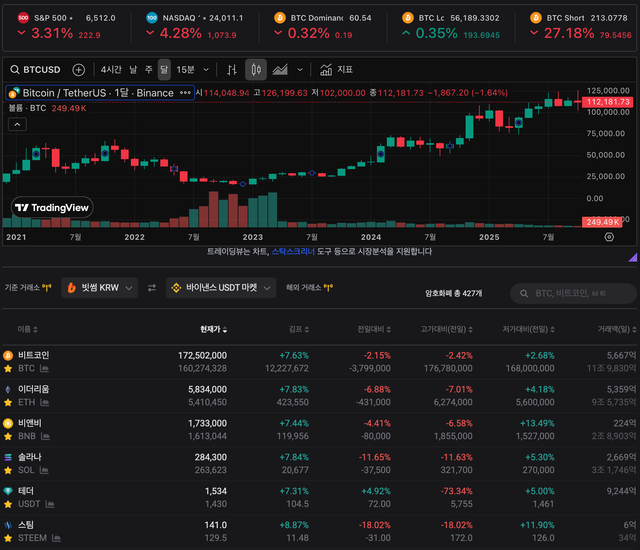The image size is (640, 550).
Task: Click the chart corner resize handle
Action: tap(633, 257)
